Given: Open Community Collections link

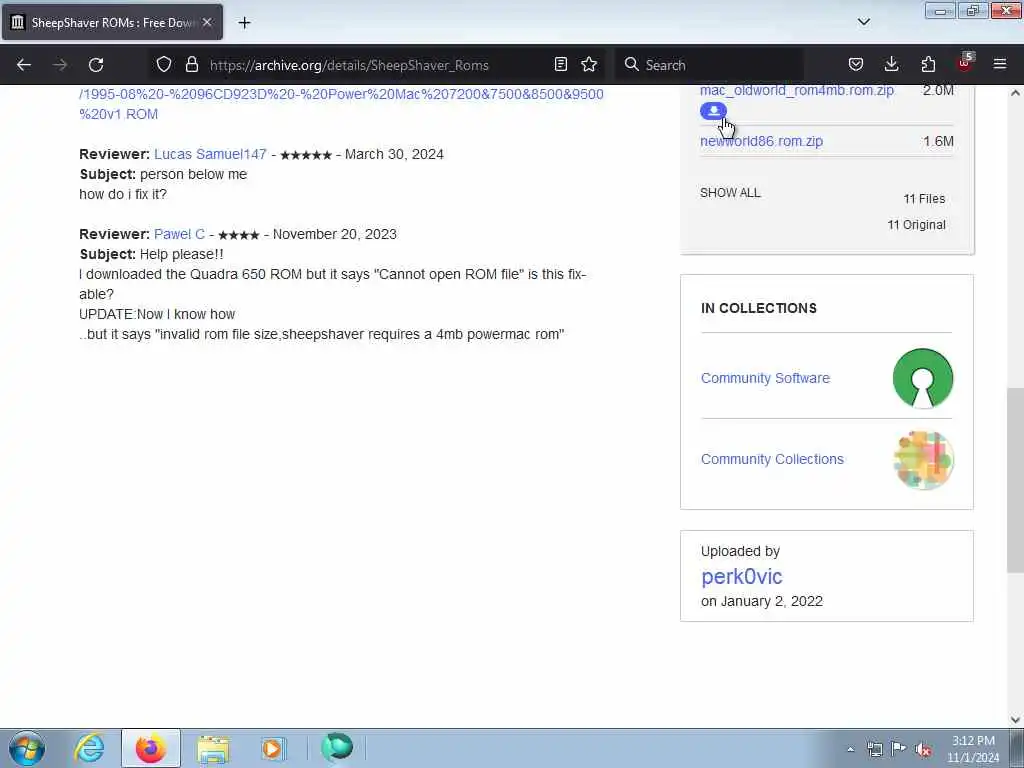Looking at the screenshot, I should click(x=772, y=459).
